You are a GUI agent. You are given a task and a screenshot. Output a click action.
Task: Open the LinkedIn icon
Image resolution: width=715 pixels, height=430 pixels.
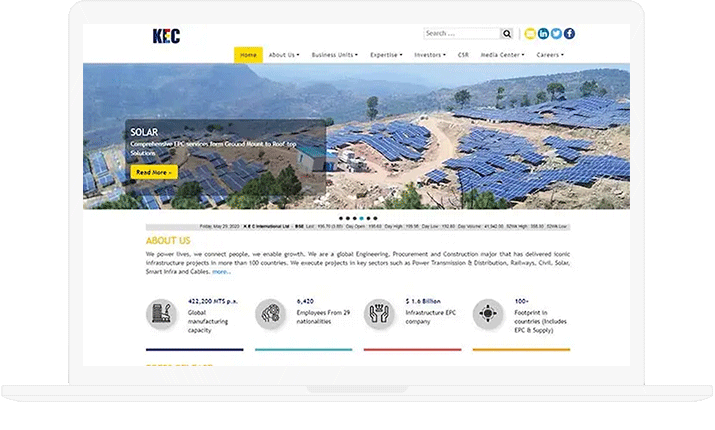[x=543, y=33]
